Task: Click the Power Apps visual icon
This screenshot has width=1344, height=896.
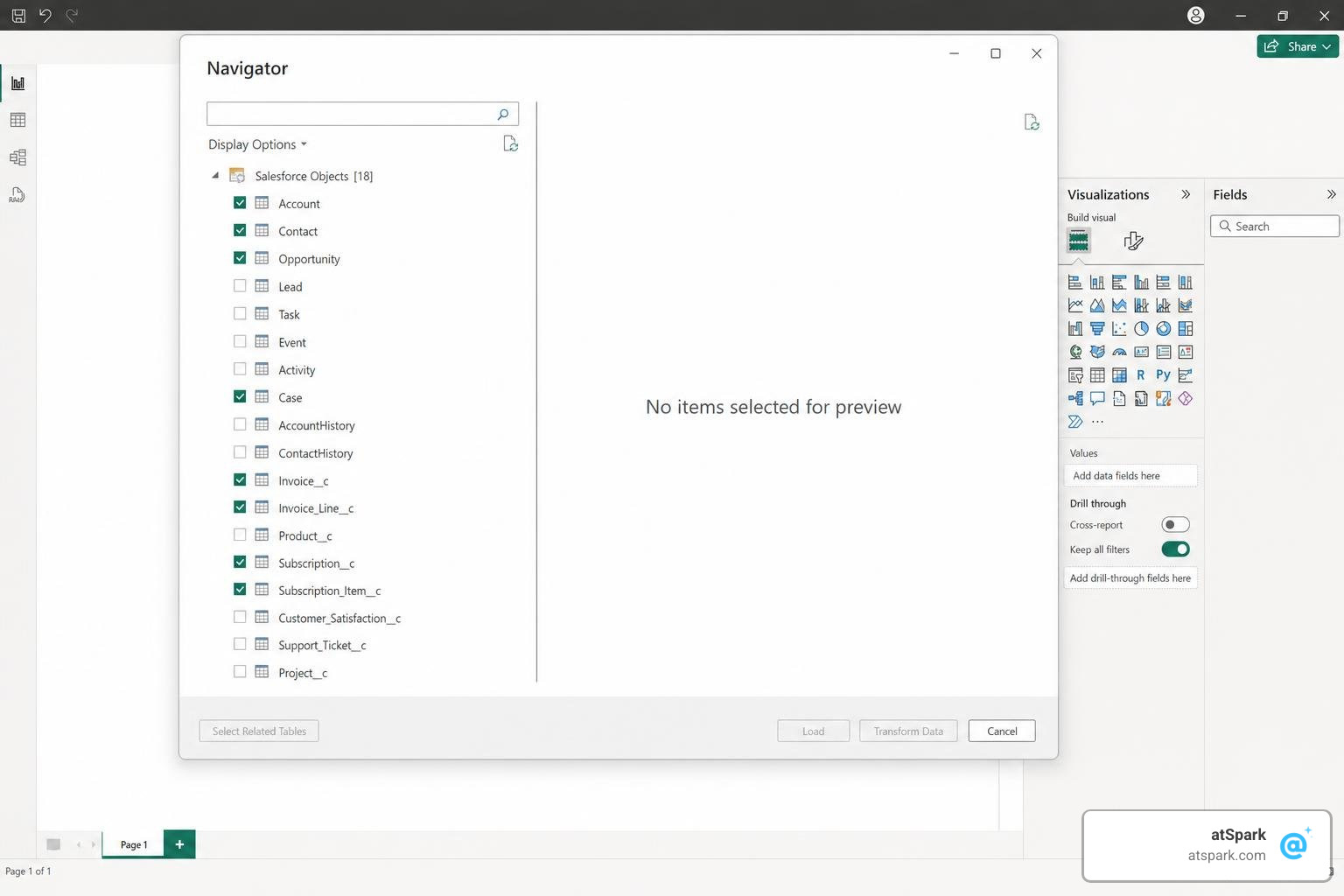Action: 1186,398
